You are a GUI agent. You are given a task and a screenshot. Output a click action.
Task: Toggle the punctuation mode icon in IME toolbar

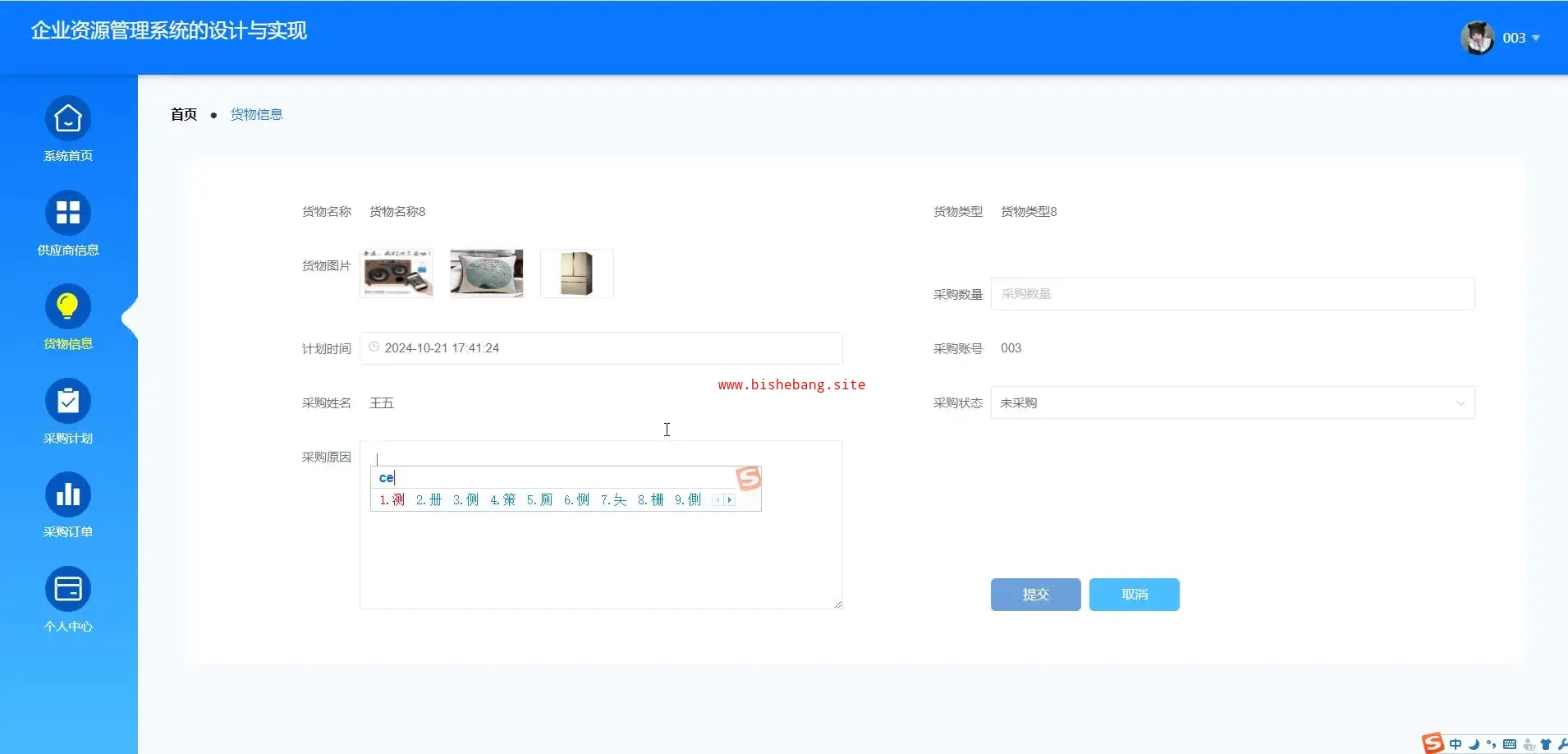1491,744
